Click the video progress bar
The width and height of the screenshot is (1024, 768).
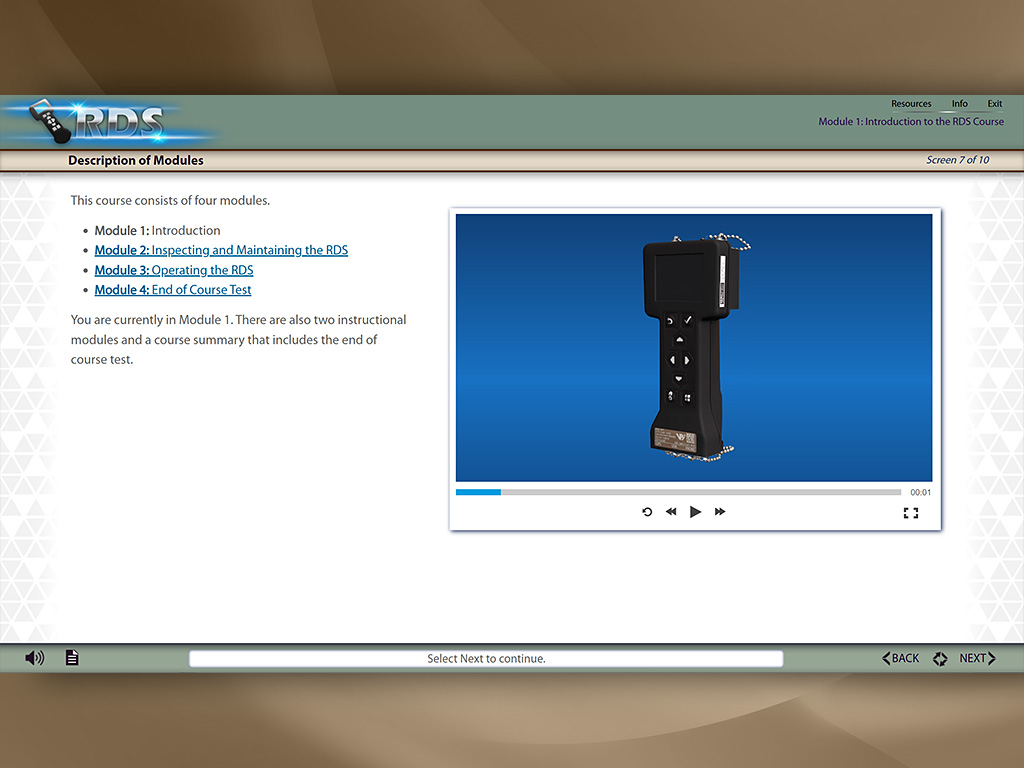coord(678,492)
